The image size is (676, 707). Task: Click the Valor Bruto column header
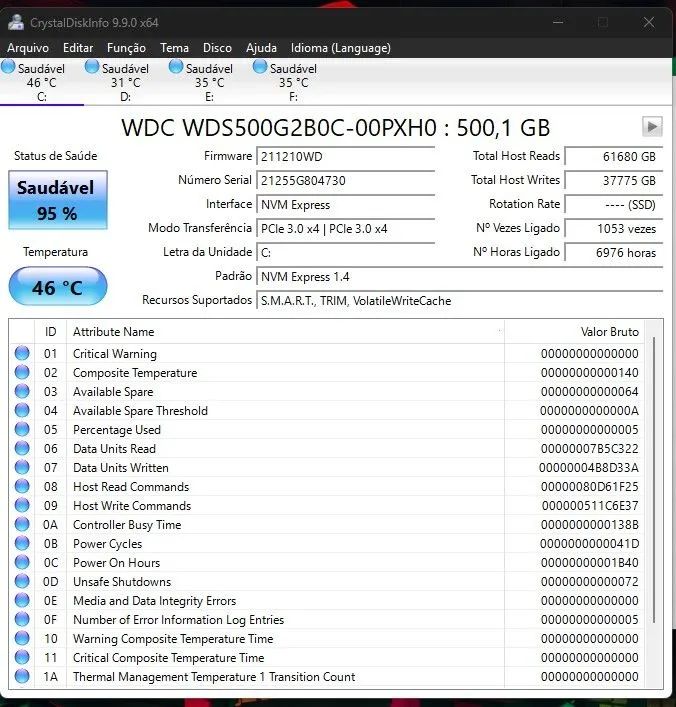tap(574, 332)
